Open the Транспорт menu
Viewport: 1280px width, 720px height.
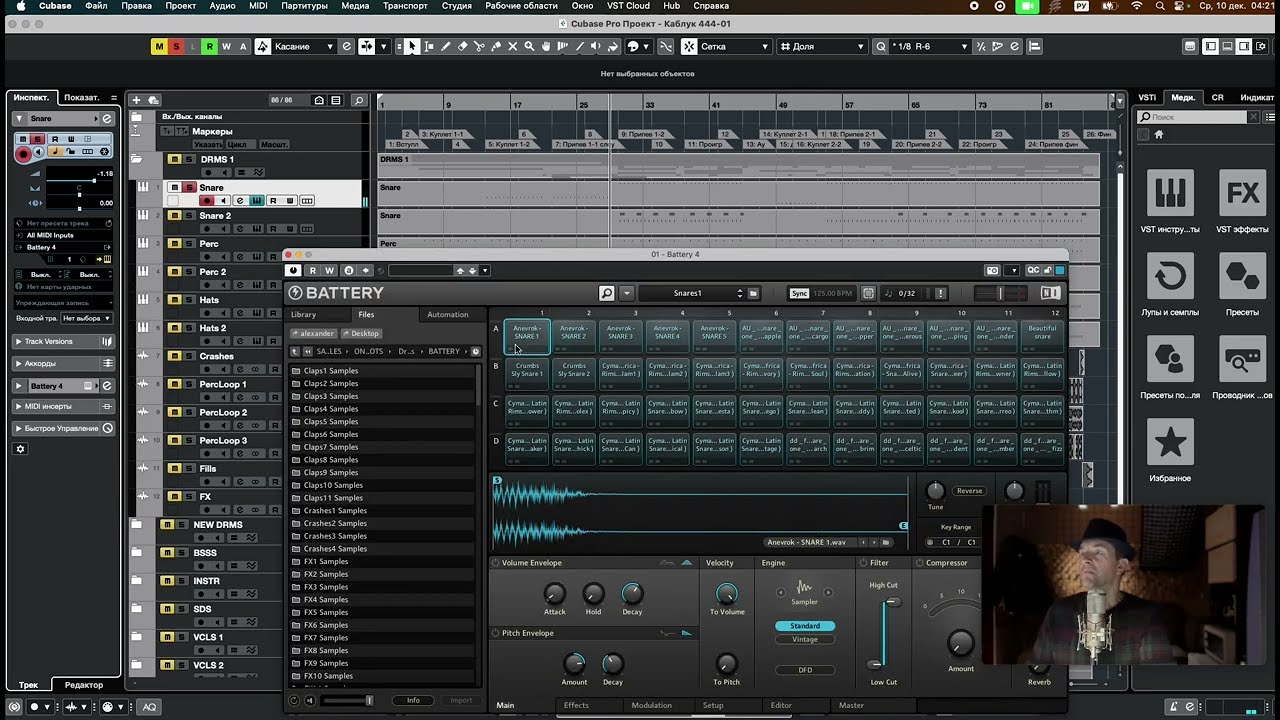(406, 6)
